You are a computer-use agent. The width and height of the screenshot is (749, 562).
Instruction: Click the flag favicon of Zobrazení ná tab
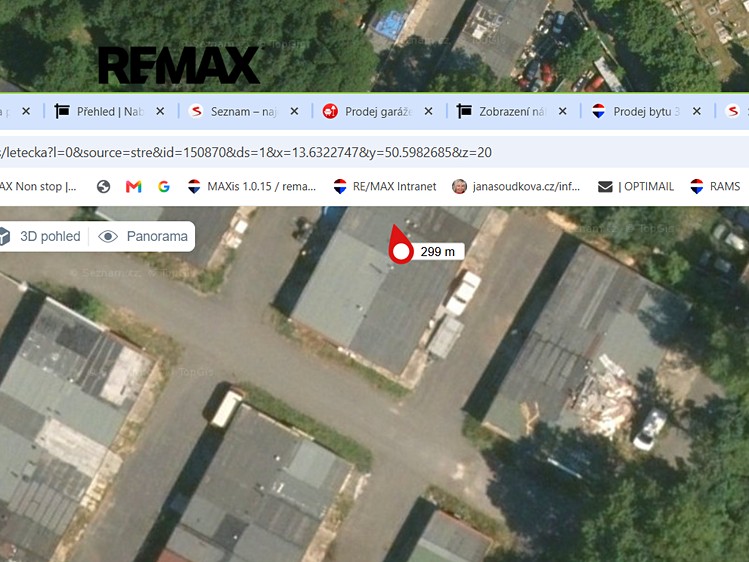[464, 111]
